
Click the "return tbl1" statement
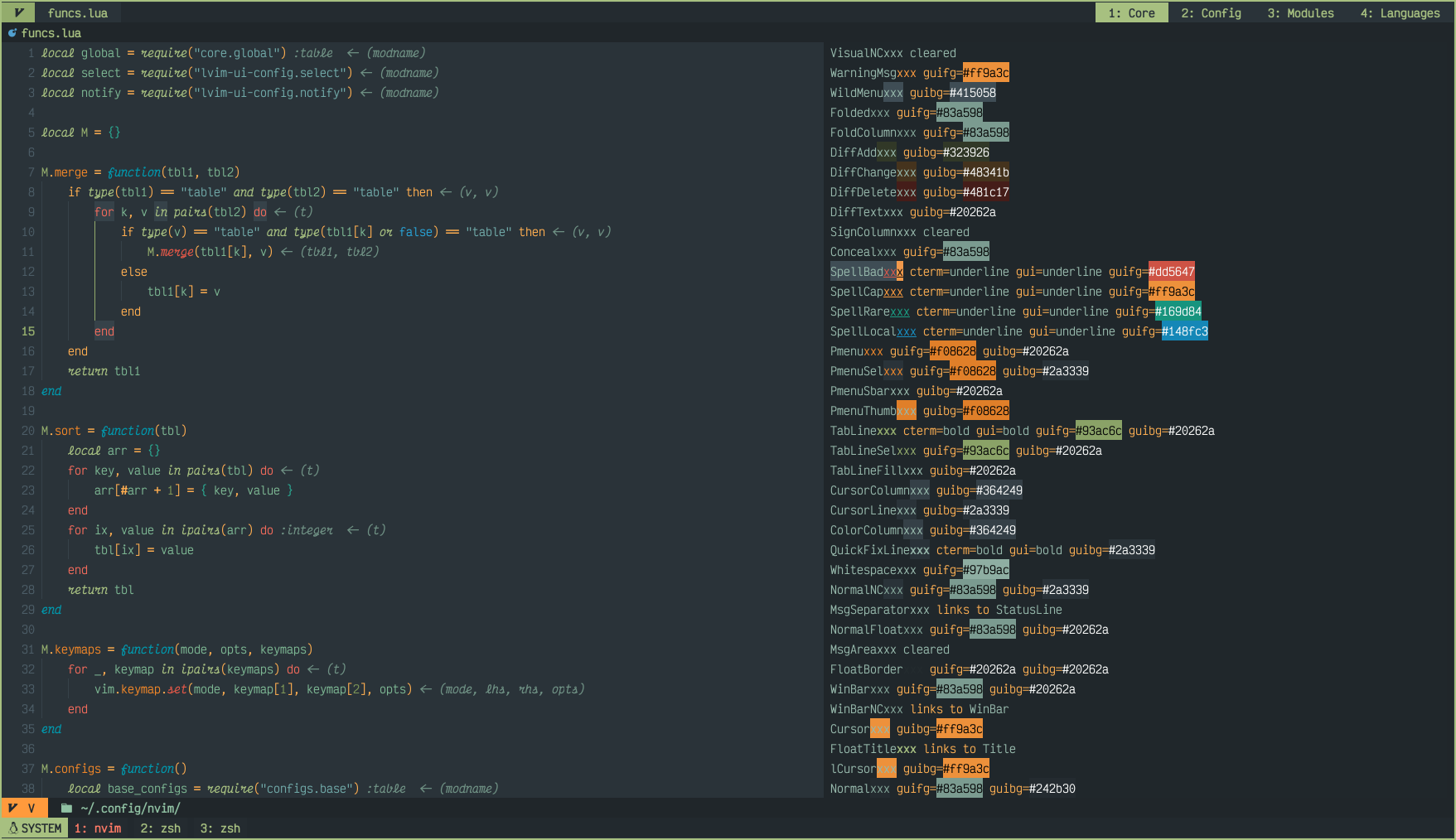coord(104,371)
